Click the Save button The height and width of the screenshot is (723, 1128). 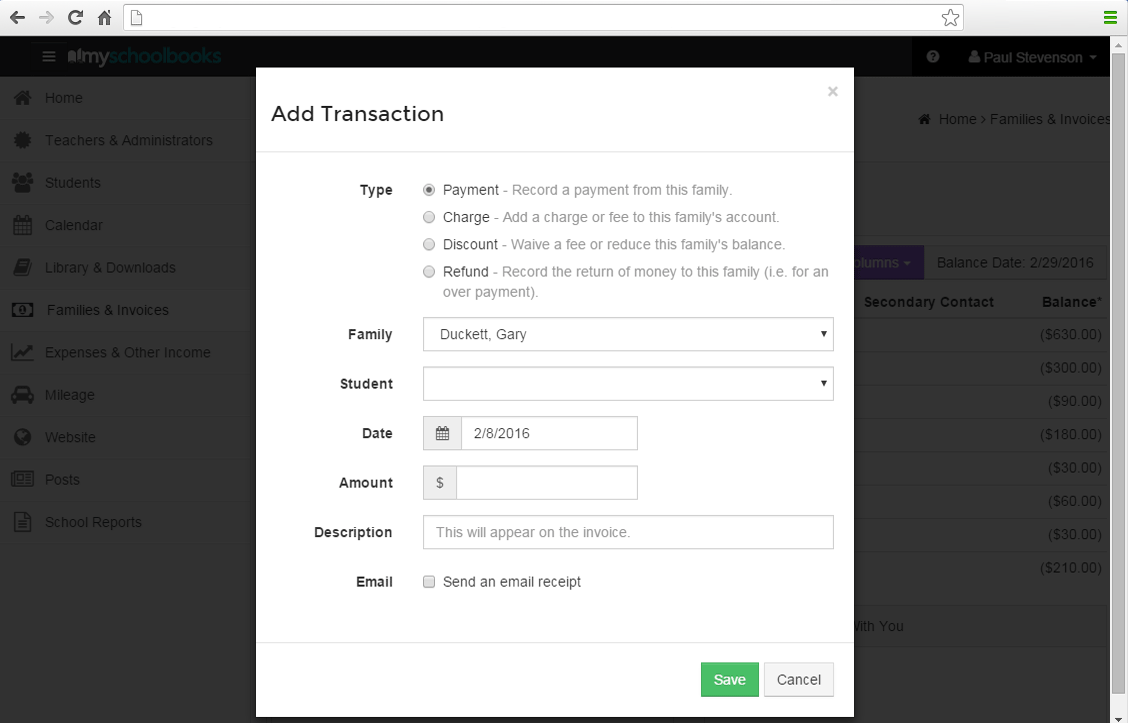729,679
